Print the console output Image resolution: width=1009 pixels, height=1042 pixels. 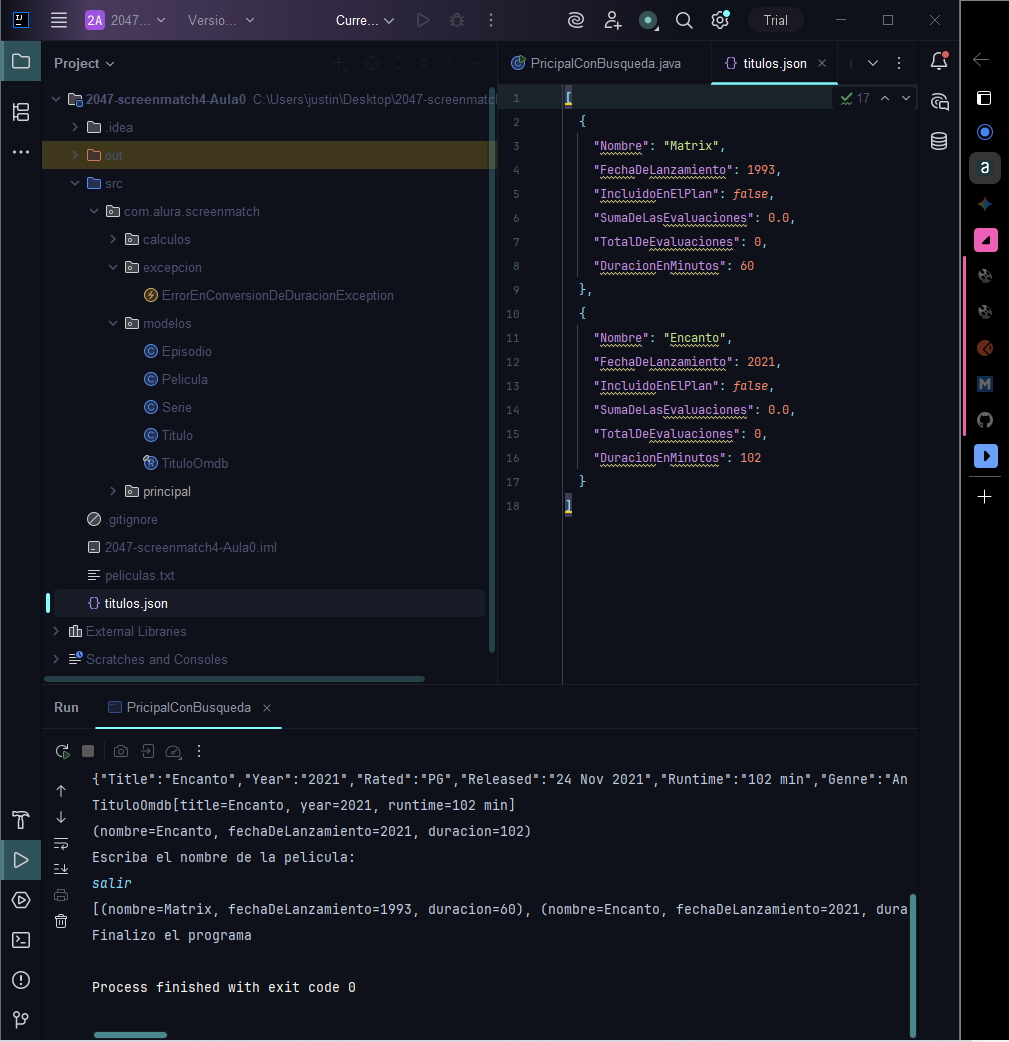pyautogui.click(x=60, y=895)
